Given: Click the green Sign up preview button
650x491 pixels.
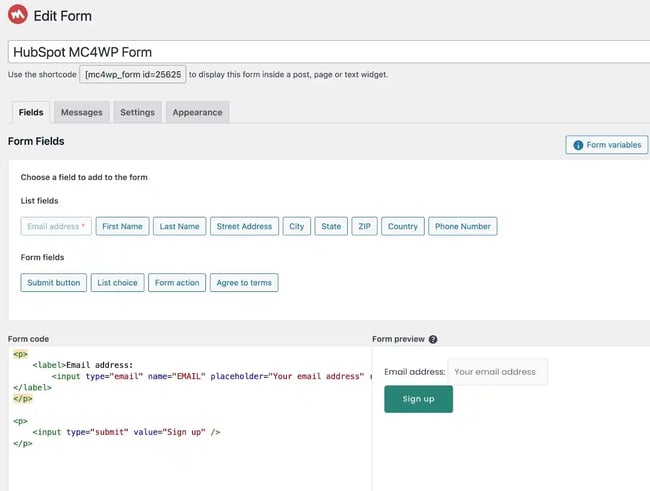Looking at the screenshot, I should (x=418, y=399).
